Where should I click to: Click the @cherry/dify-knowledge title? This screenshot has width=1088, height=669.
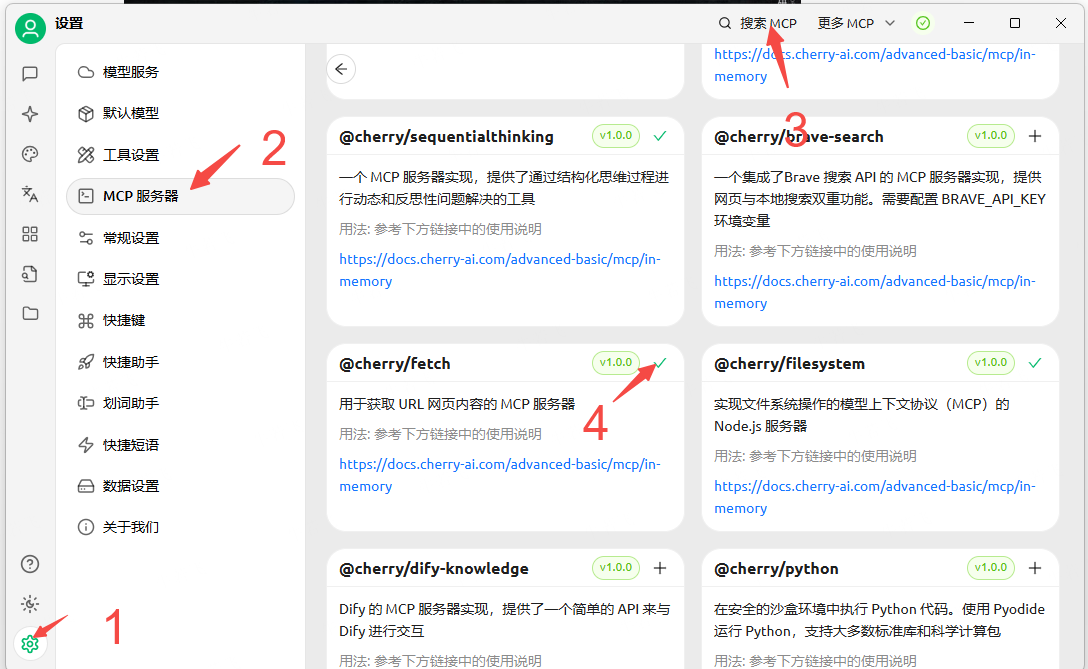tap(434, 569)
